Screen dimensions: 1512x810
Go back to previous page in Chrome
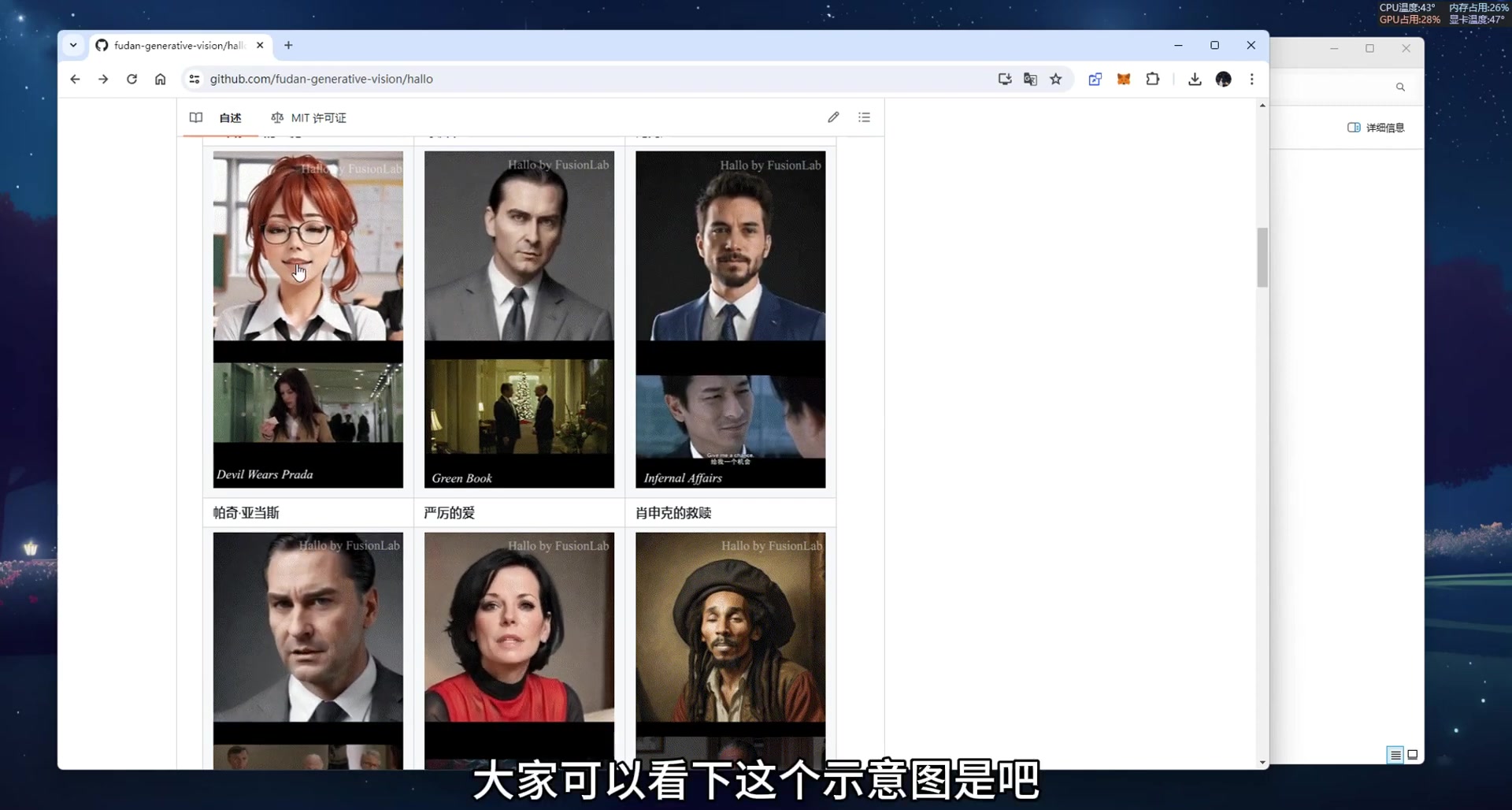pyautogui.click(x=75, y=79)
